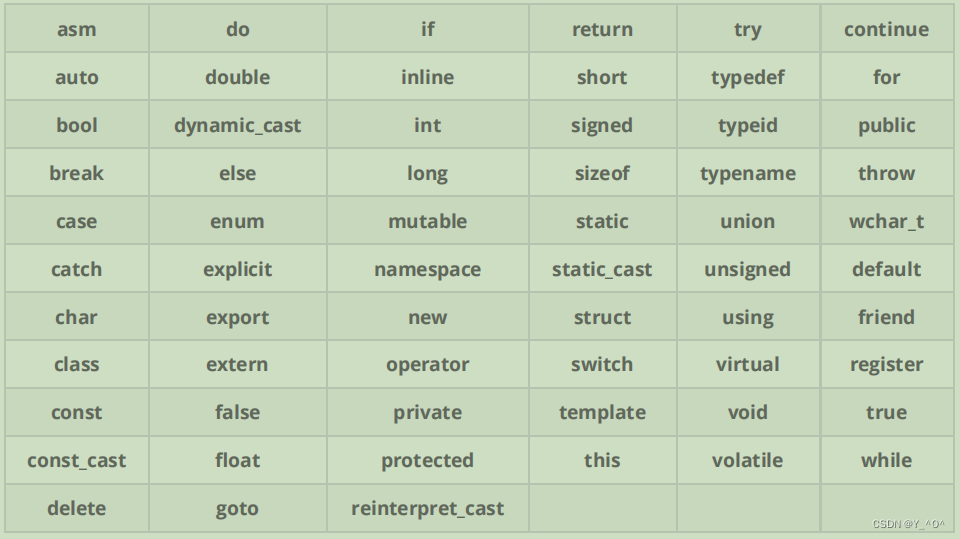The image size is (960, 539).
Task: Select the "dynamic_cast" table cell
Action: [x=237, y=125]
